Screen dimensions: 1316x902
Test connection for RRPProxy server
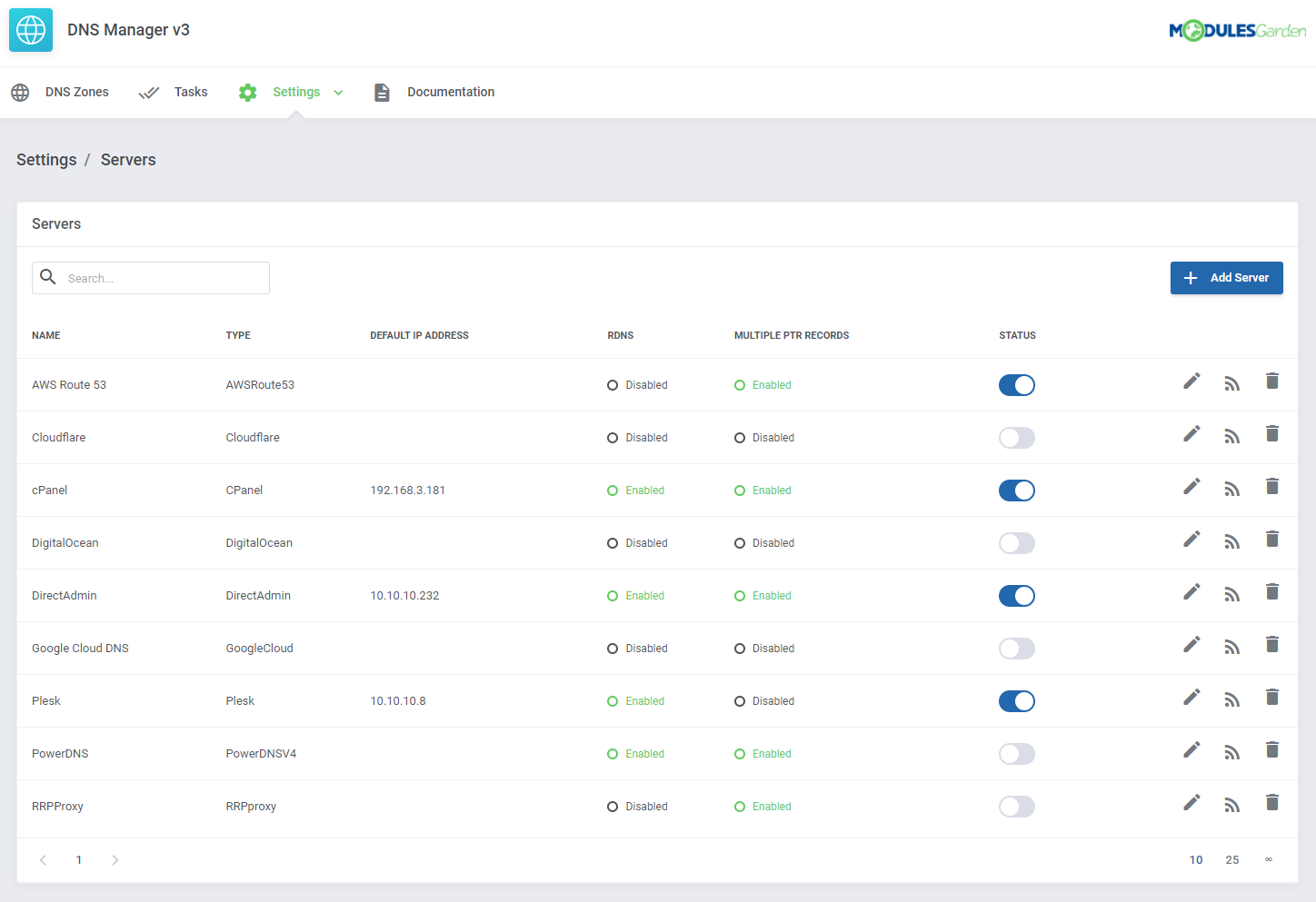point(1231,806)
